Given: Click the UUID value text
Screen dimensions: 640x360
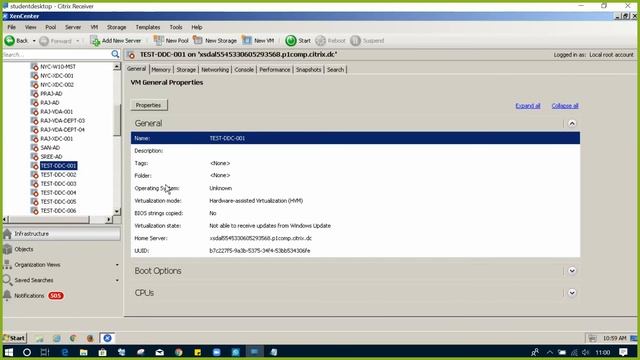Looking at the screenshot, I should [260, 251].
